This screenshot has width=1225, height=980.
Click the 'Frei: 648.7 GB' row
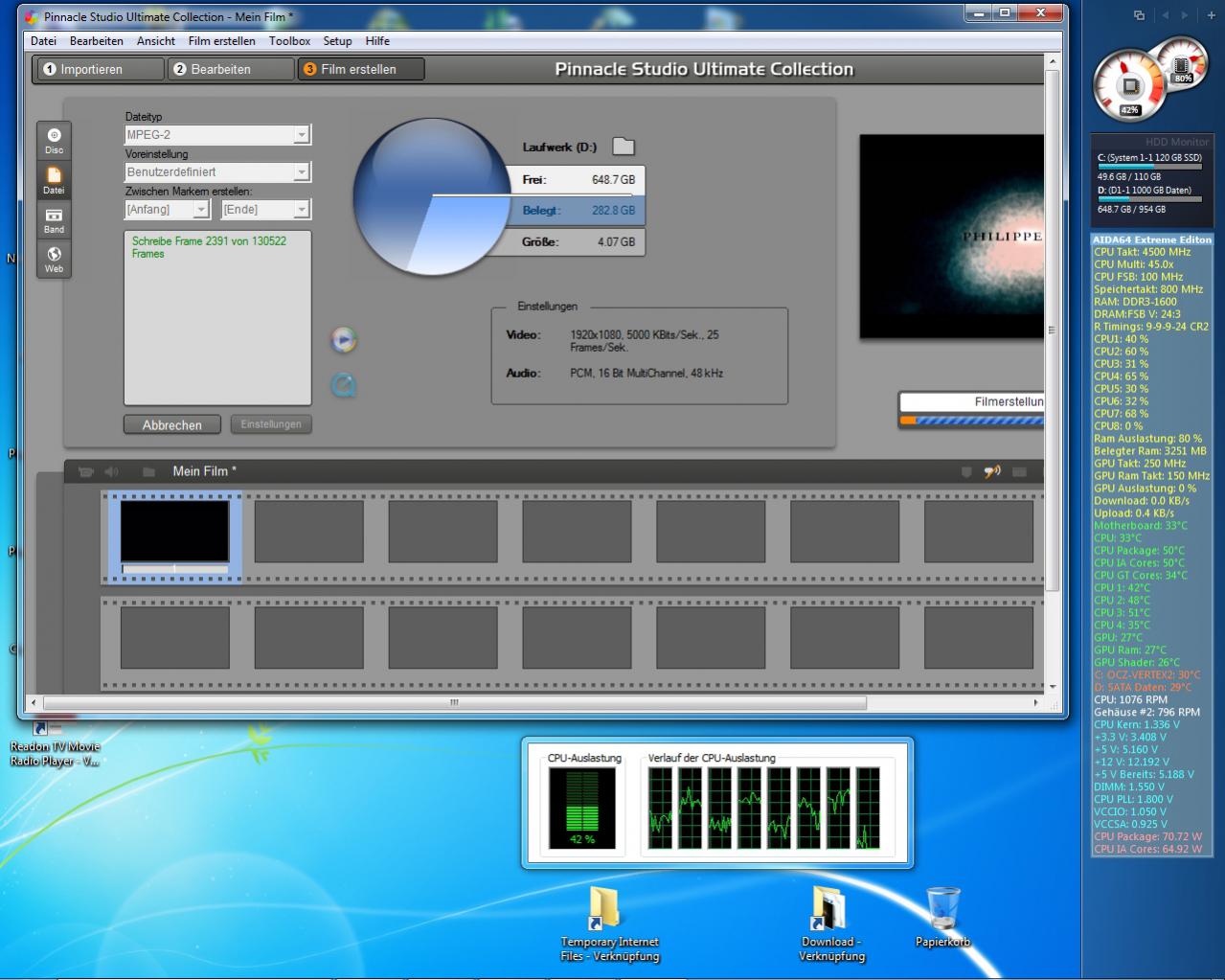tap(578, 179)
